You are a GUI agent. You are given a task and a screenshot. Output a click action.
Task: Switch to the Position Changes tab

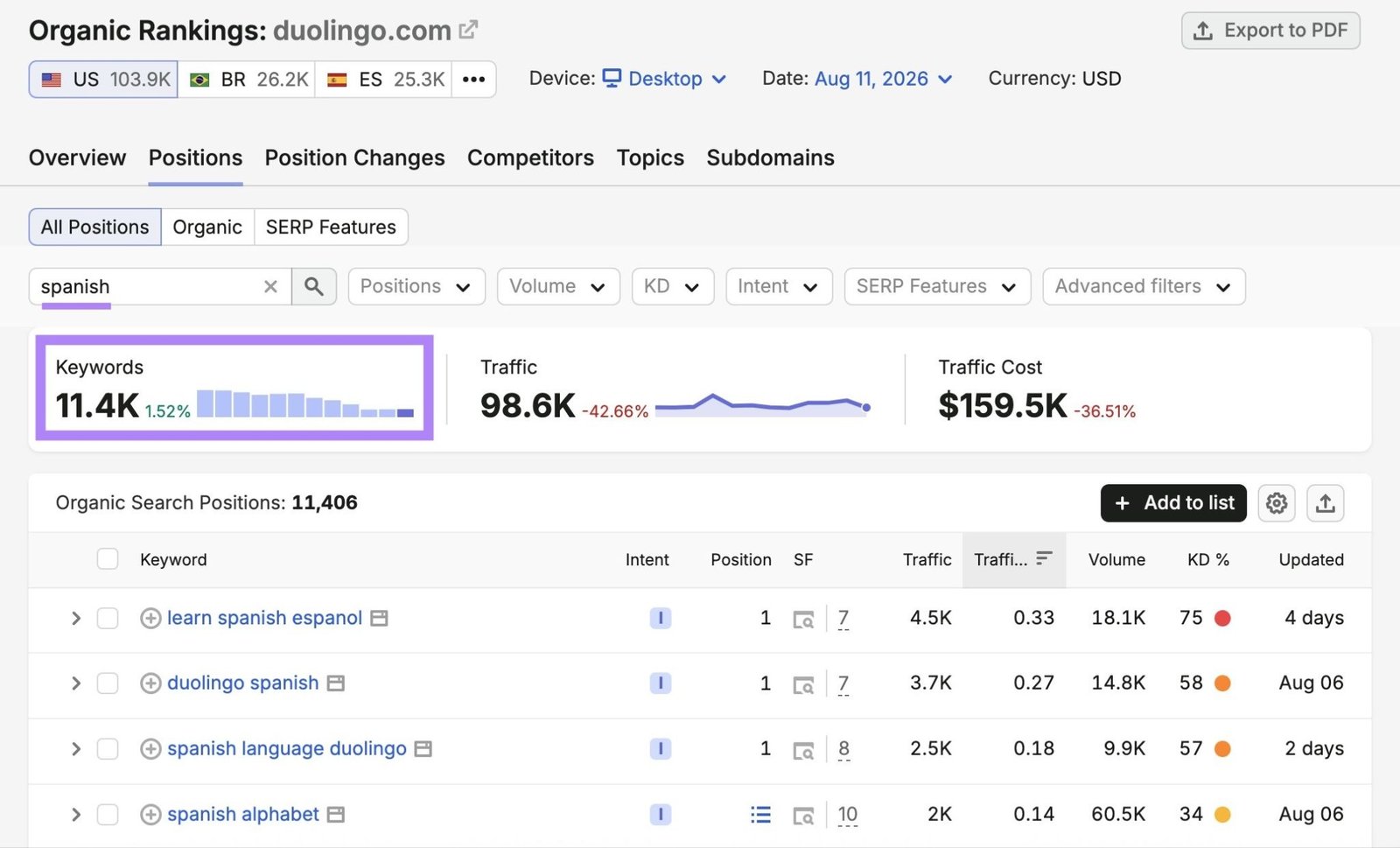(x=354, y=158)
